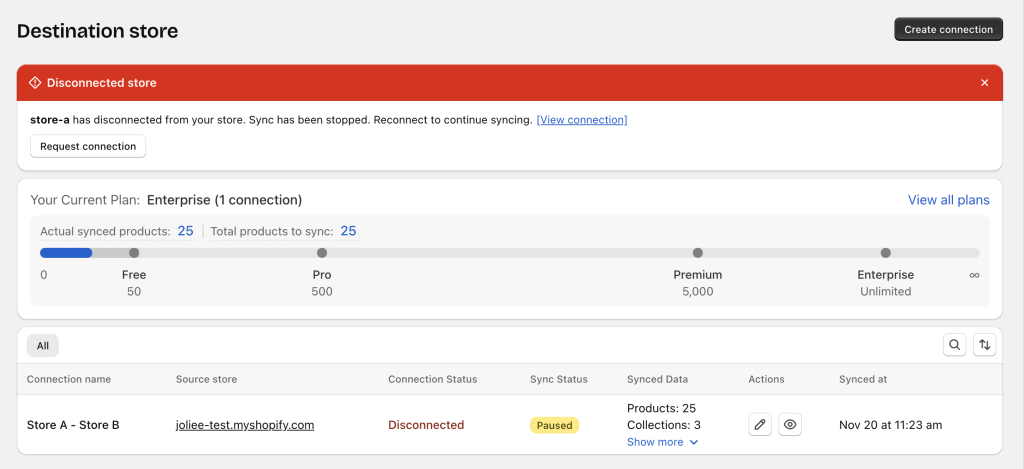Image resolution: width=1024 pixels, height=469 pixels.
Task: Open the search icon above the connections table
Action: coord(955,345)
